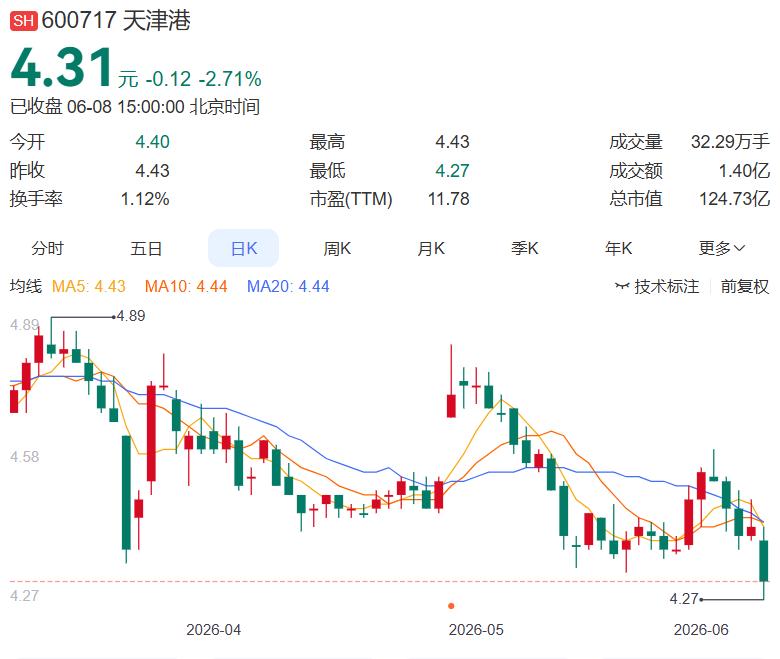Click the 4.58 price axis label
The image size is (780, 659).
pos(24,457)
